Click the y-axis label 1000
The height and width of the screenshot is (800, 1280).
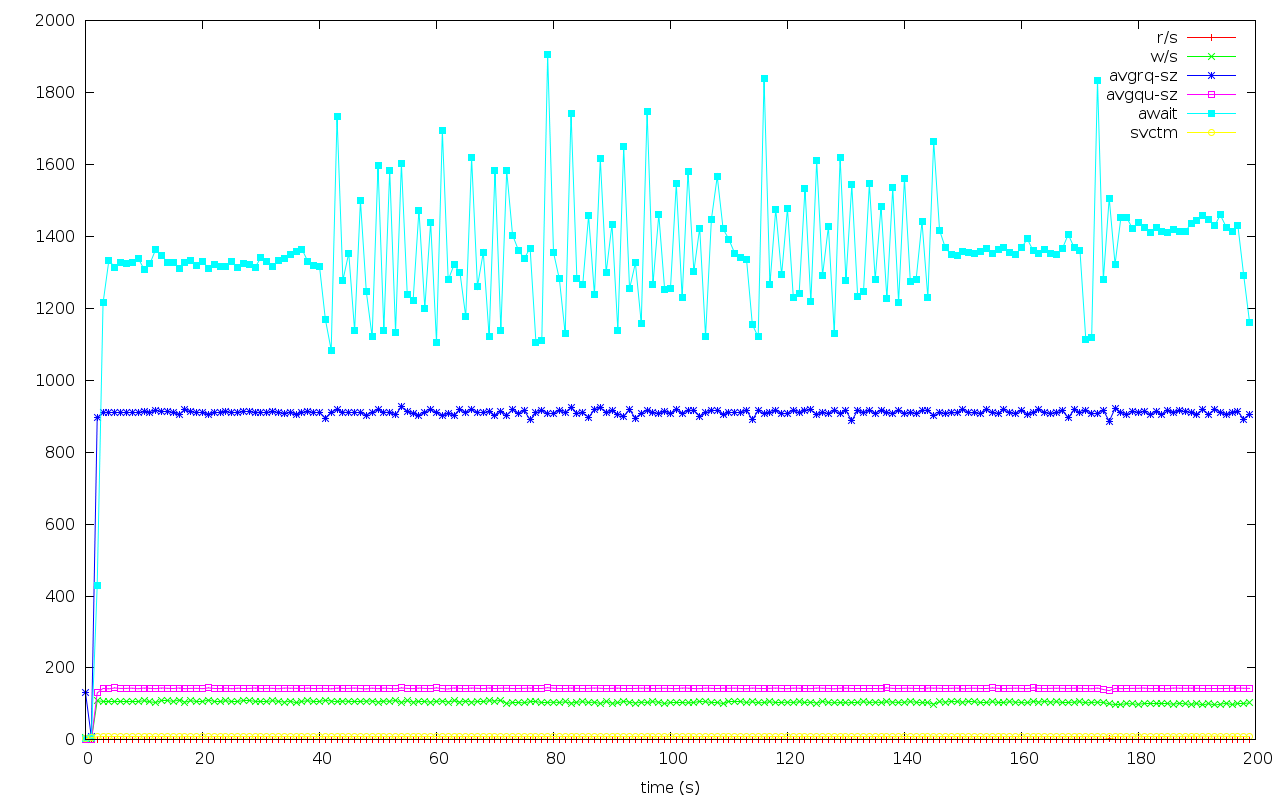56,380
